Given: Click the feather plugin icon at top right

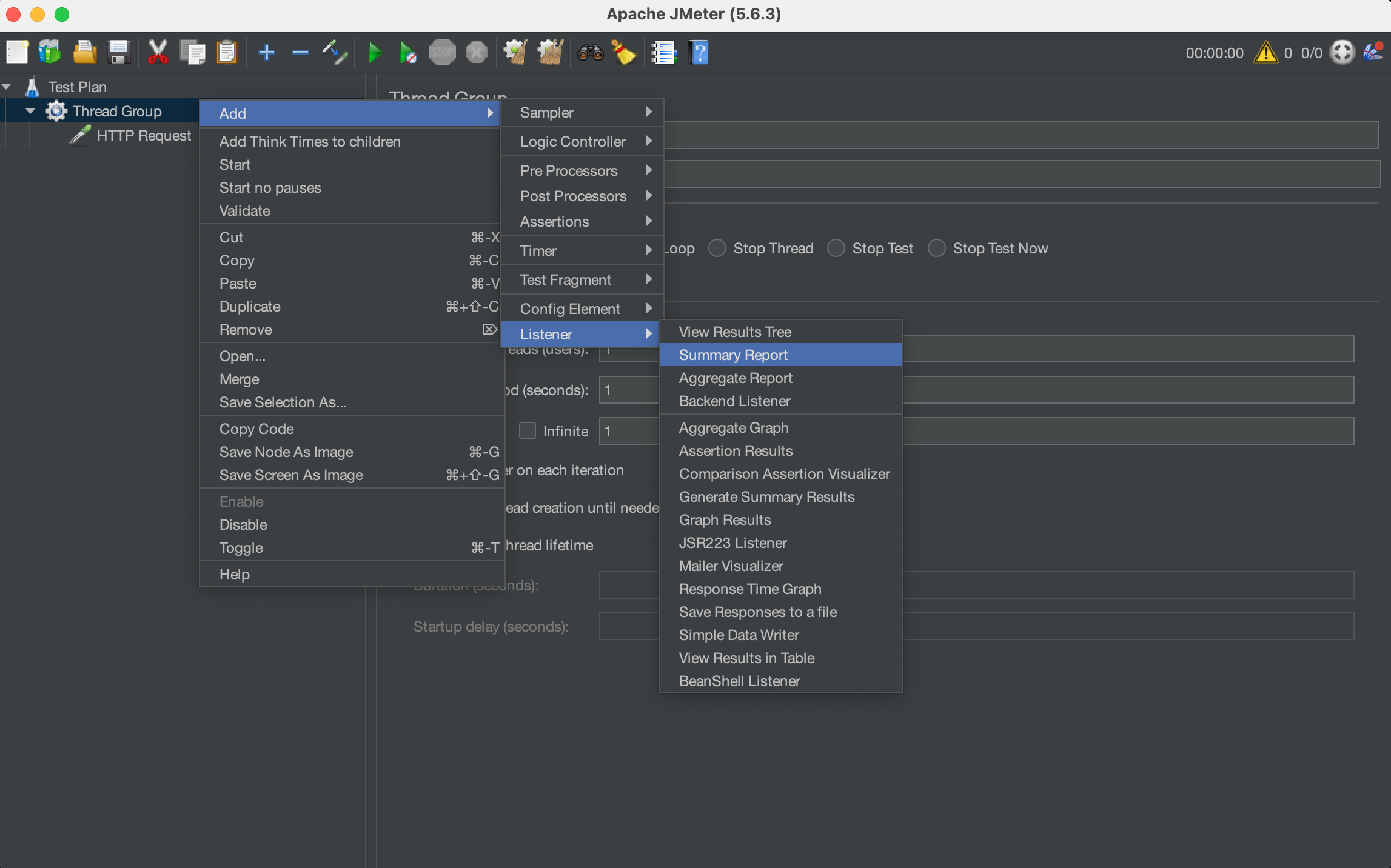Looking at the screenshot, I should [x=1373, y=53].
